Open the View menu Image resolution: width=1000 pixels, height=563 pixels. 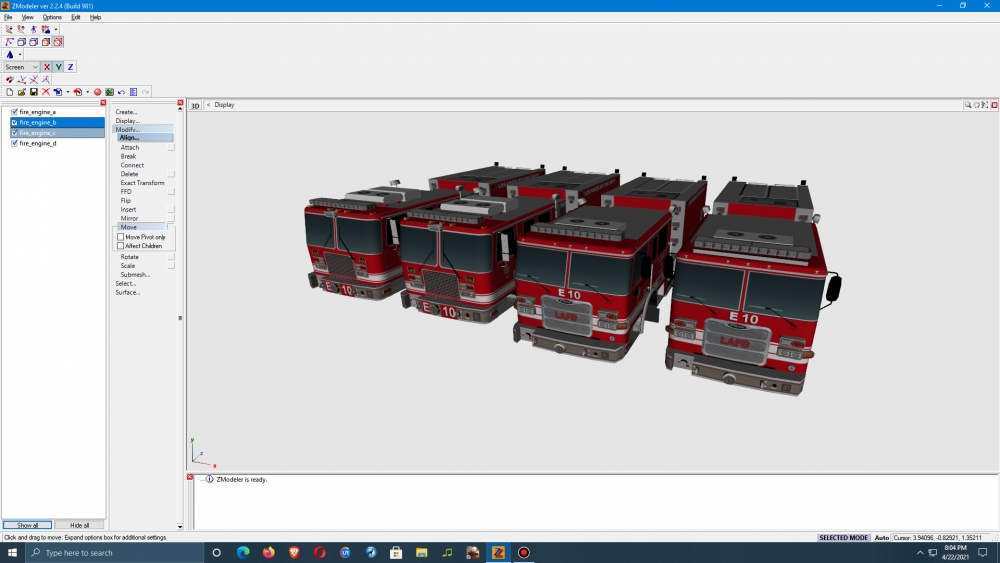27,17
